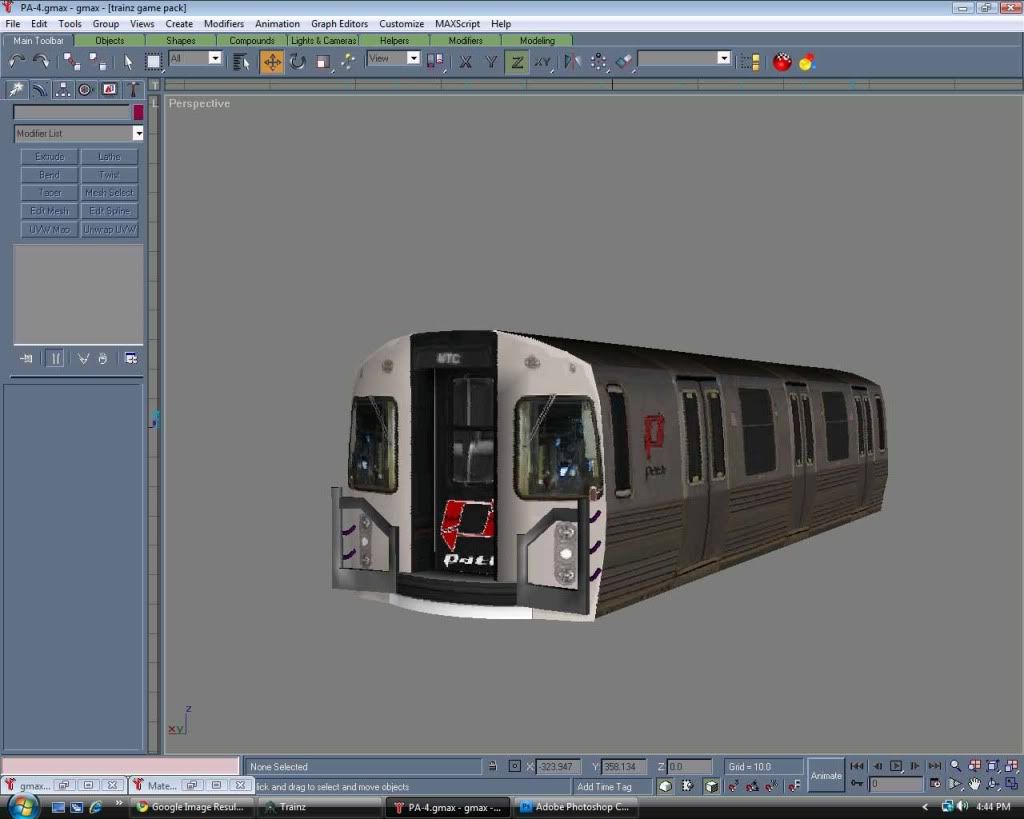Switch to the Modeling toolbar tab
The image size is (1024, 819).
(x=537, y=40)
